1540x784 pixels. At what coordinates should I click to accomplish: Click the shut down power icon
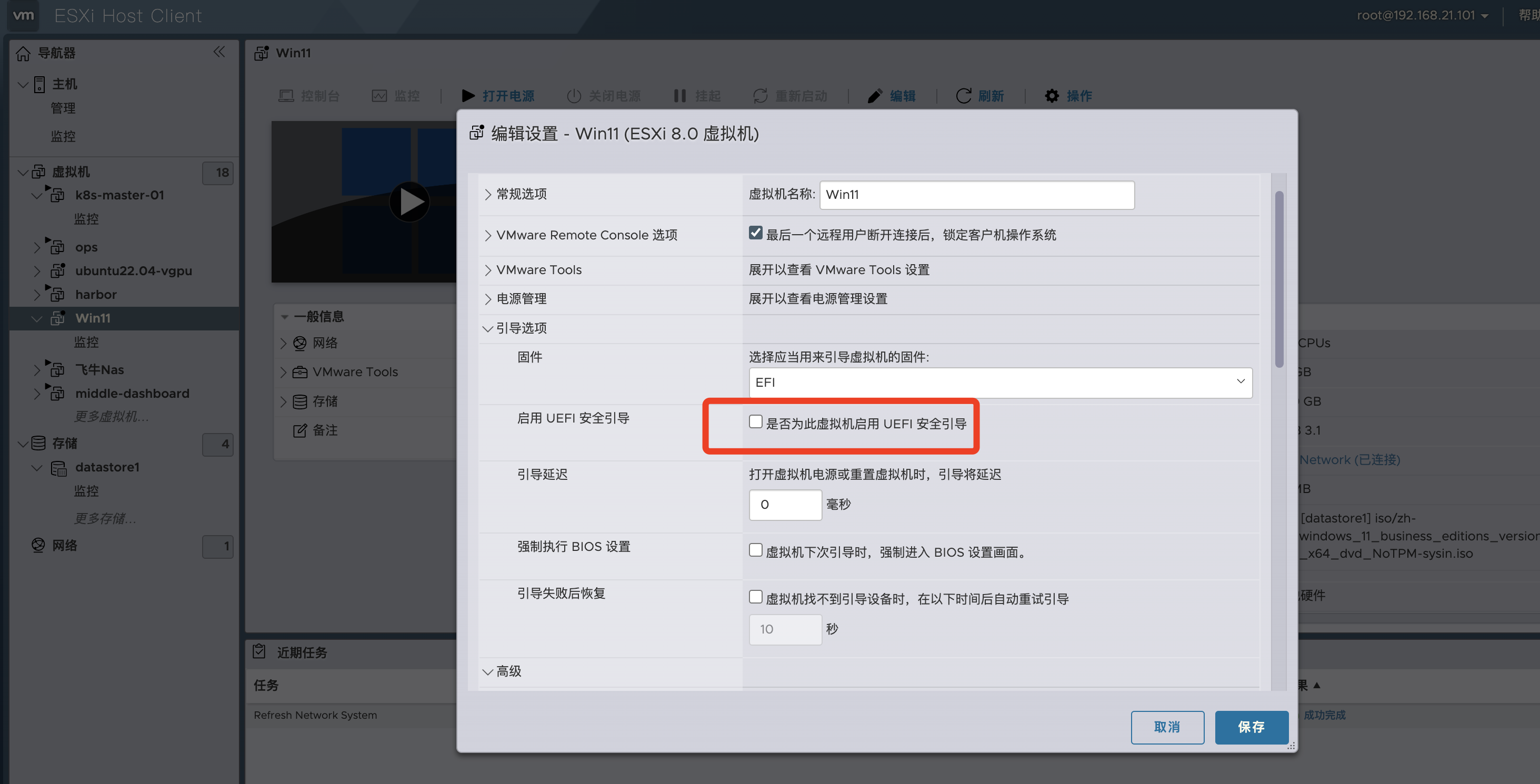tap(604, 96)
